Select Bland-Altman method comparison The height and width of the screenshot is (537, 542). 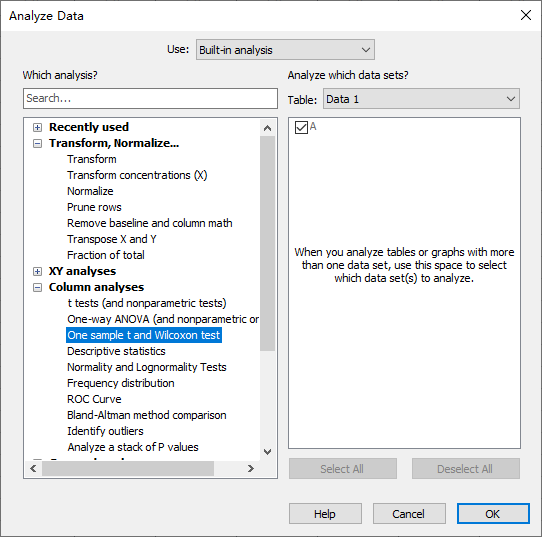coord(147,415)
